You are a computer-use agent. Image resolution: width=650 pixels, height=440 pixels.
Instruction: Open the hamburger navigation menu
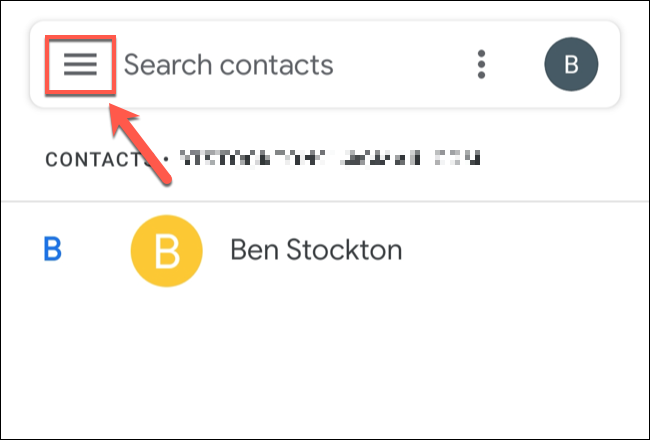tap(80, 65)
